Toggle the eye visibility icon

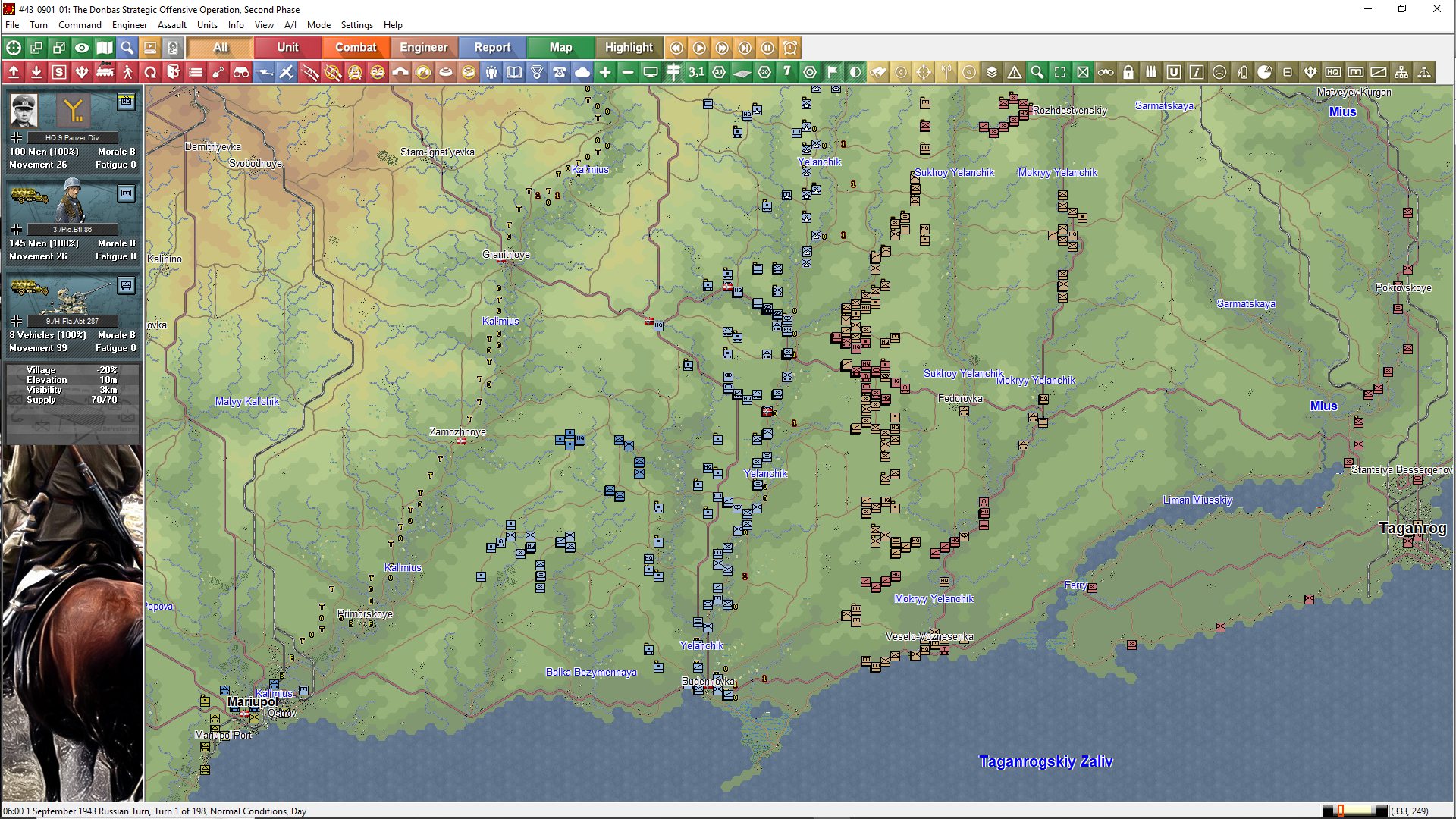click(82, 48)
